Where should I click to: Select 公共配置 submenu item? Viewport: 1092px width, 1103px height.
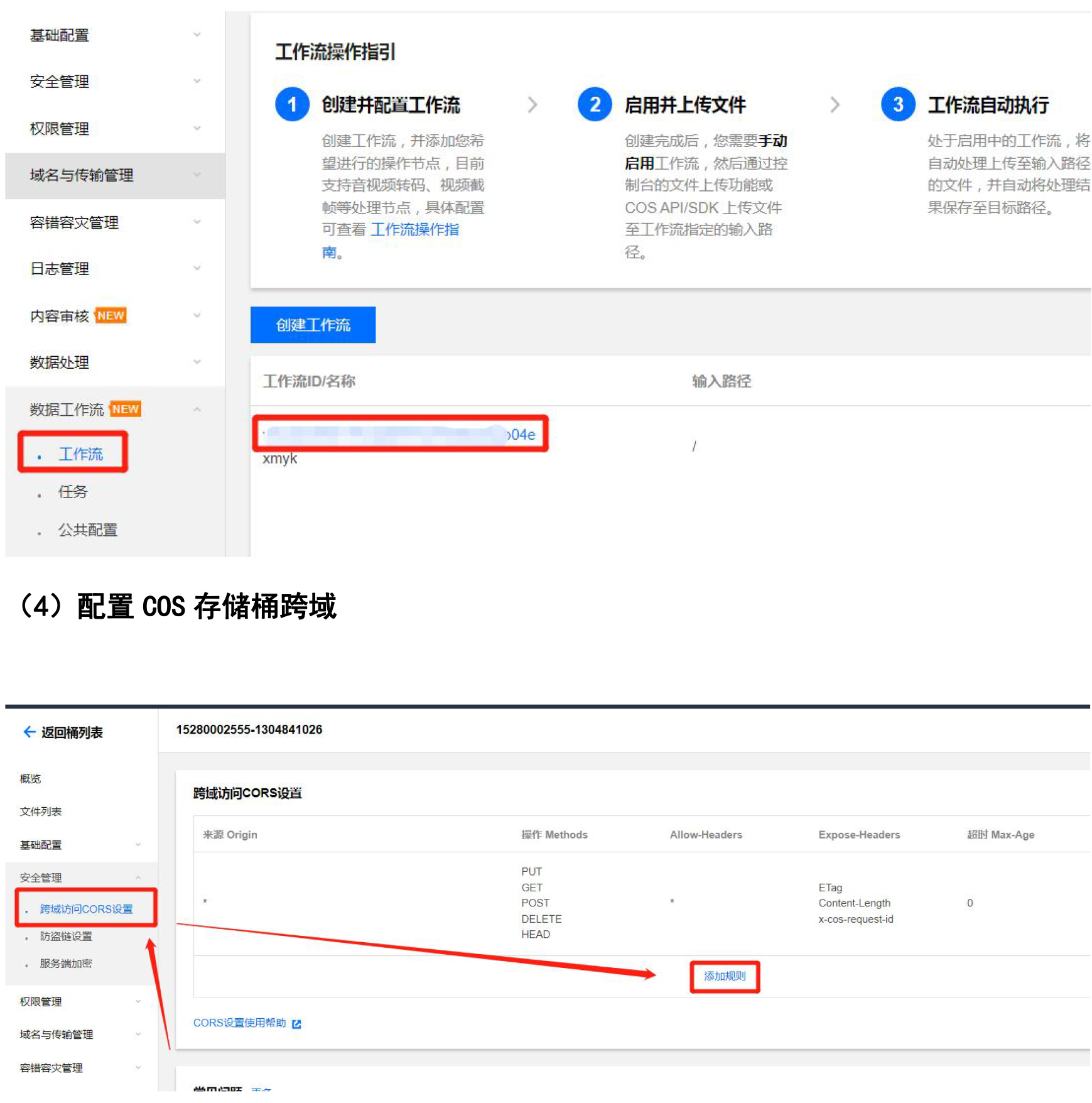pyautogui.click(x=88, y=530)
